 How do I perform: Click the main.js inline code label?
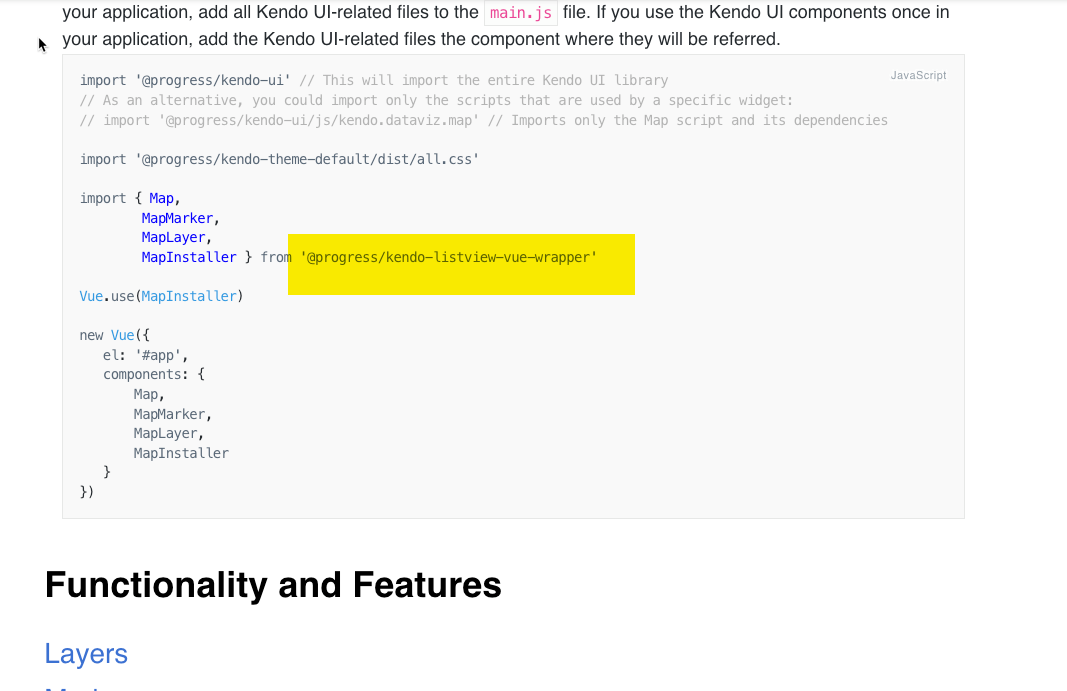520,13
